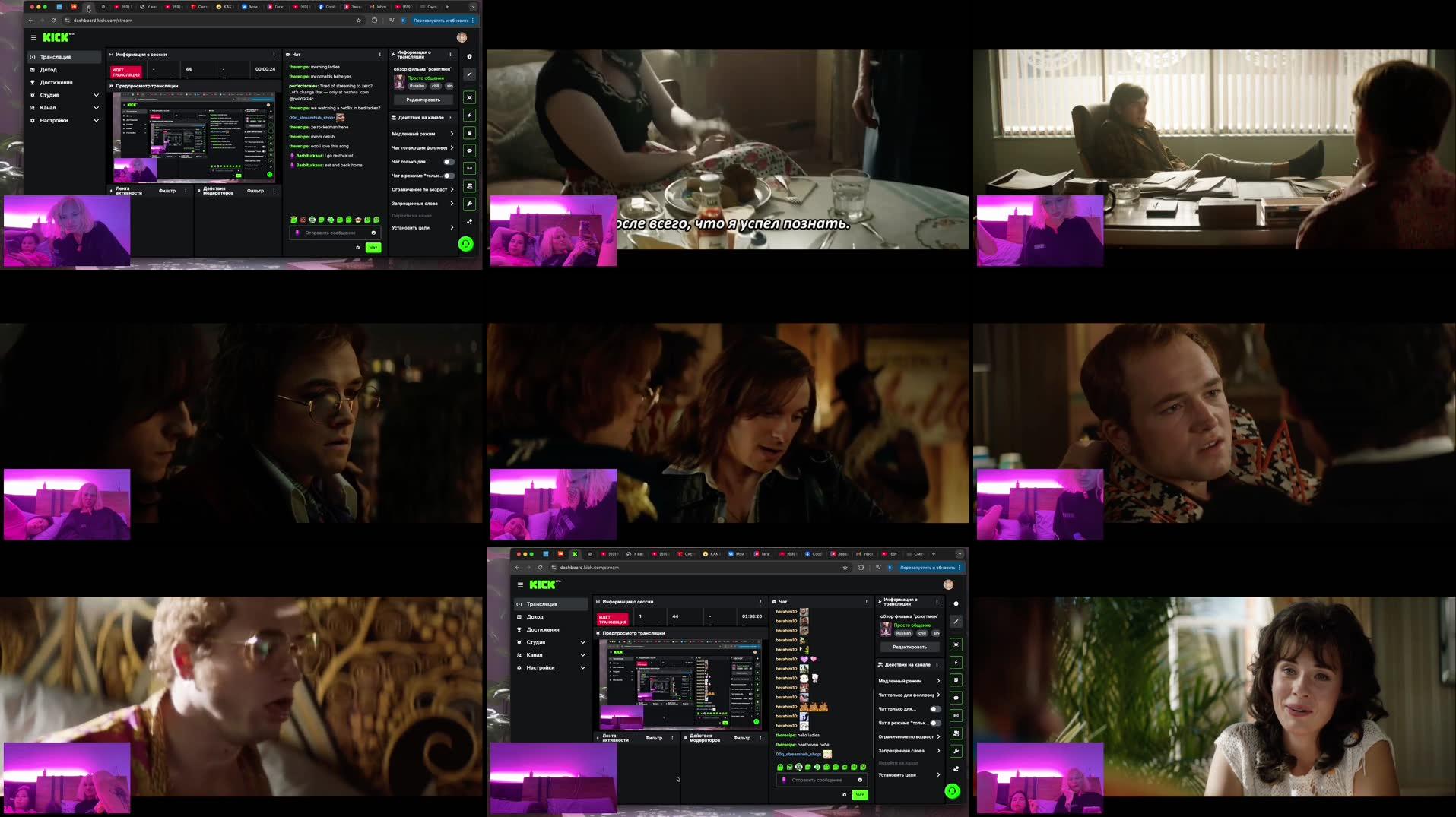Click profile avatar in the 01:38:20 dashboard
This screenshot has height=817, width=1456.
[x=948, y=584]
